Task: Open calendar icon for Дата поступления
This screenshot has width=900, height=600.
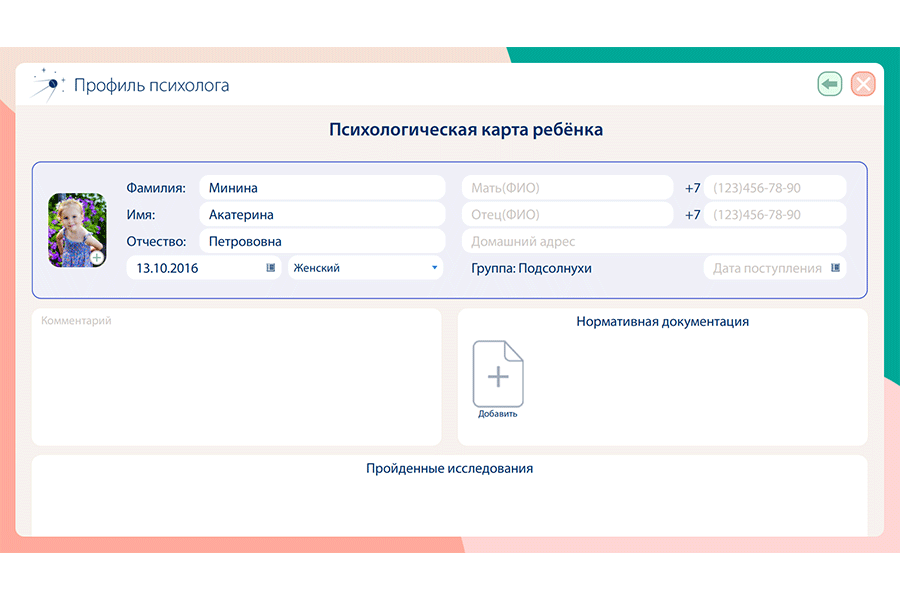Action: 836,268
